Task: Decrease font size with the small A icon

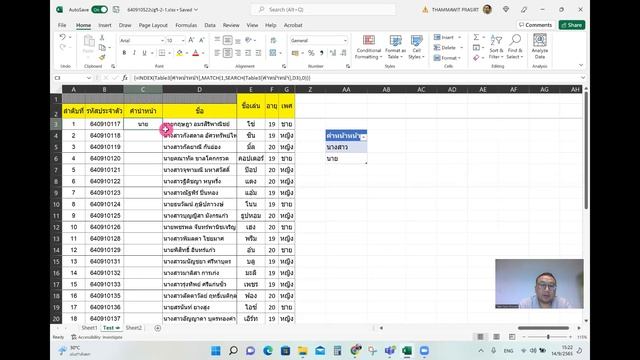Action: point(202,40)
